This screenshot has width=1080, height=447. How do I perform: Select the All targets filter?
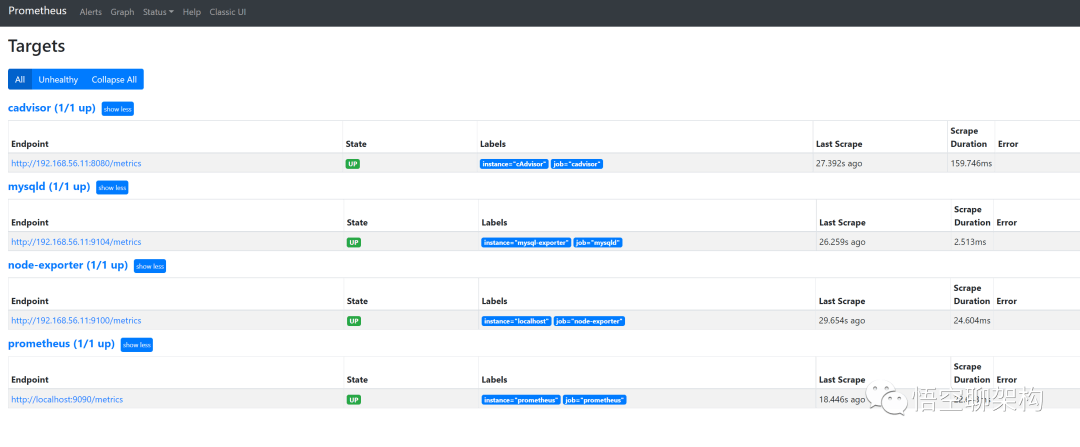[20, 79]
